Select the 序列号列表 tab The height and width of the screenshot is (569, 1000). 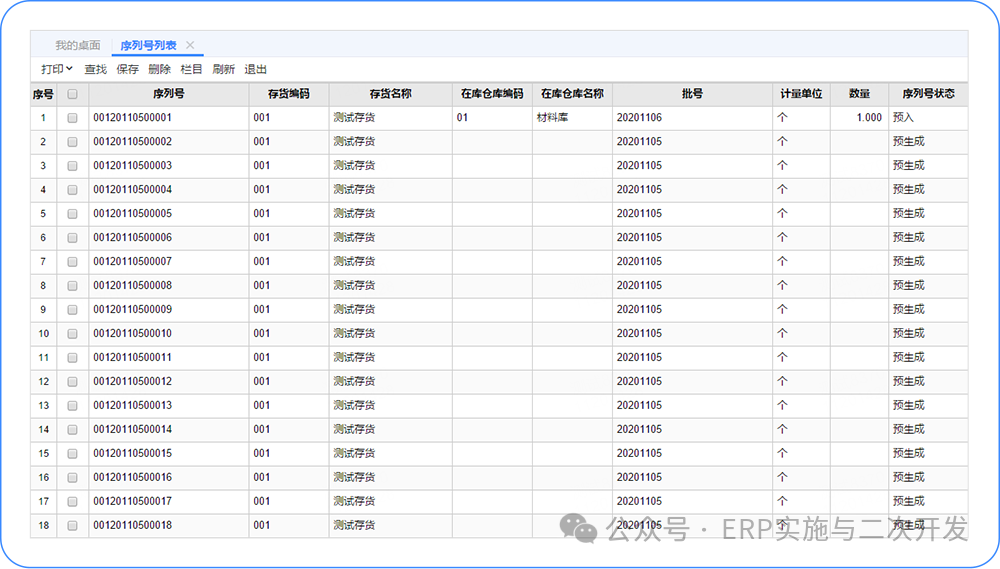tap(148, 45)
